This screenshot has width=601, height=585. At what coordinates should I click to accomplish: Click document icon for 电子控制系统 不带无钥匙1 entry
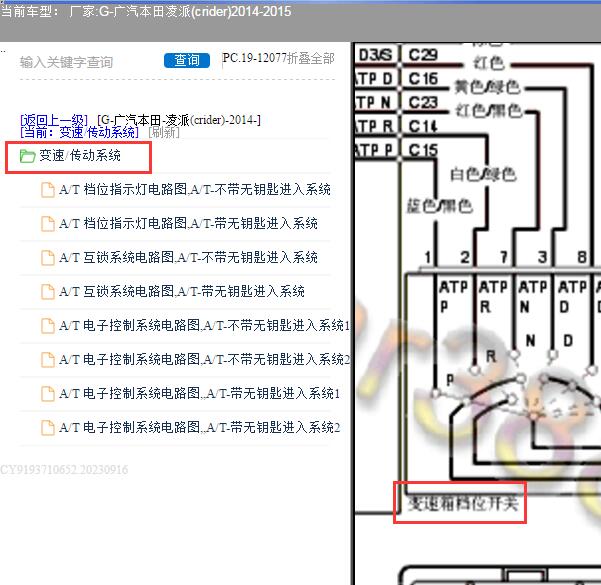pos(48,326)
